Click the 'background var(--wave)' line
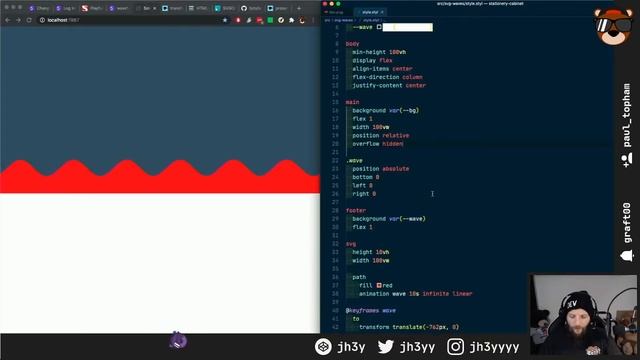The image size is (640, 360). (389, 219)
